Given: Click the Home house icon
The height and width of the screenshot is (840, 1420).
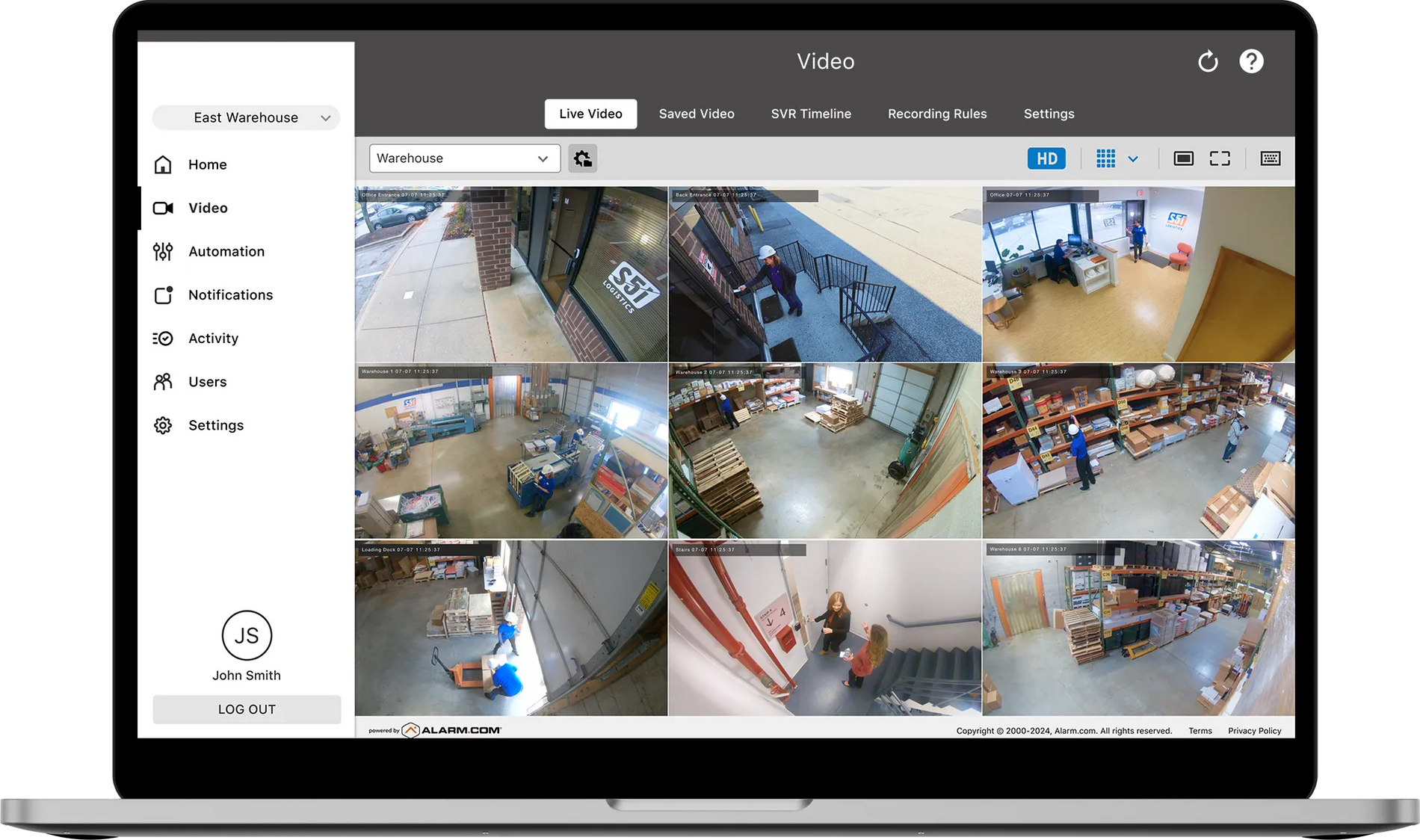Looking at the screenshot, I should pyautogui.click(x=163, y=164).
